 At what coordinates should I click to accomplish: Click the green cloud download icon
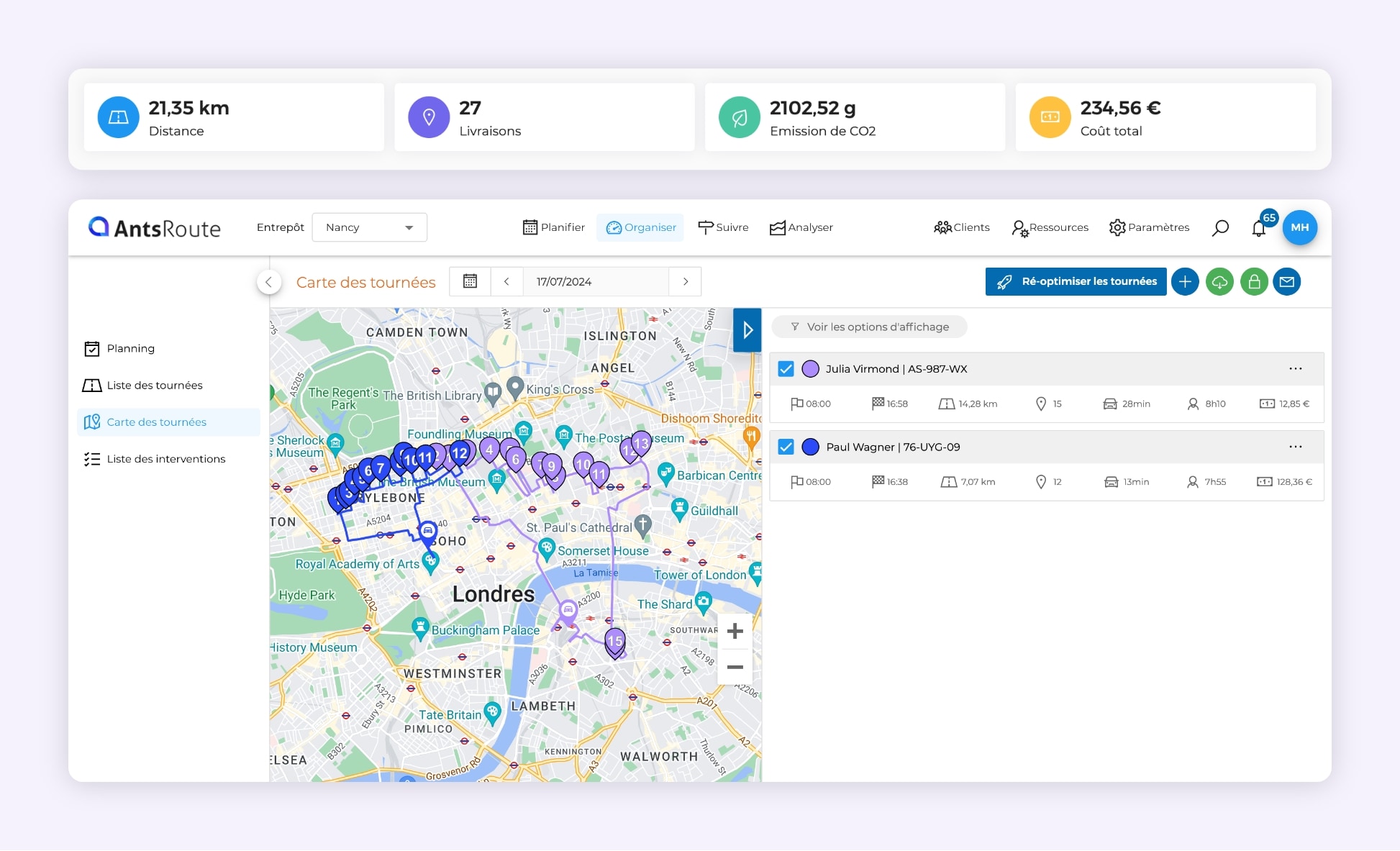pos(1219,282)
